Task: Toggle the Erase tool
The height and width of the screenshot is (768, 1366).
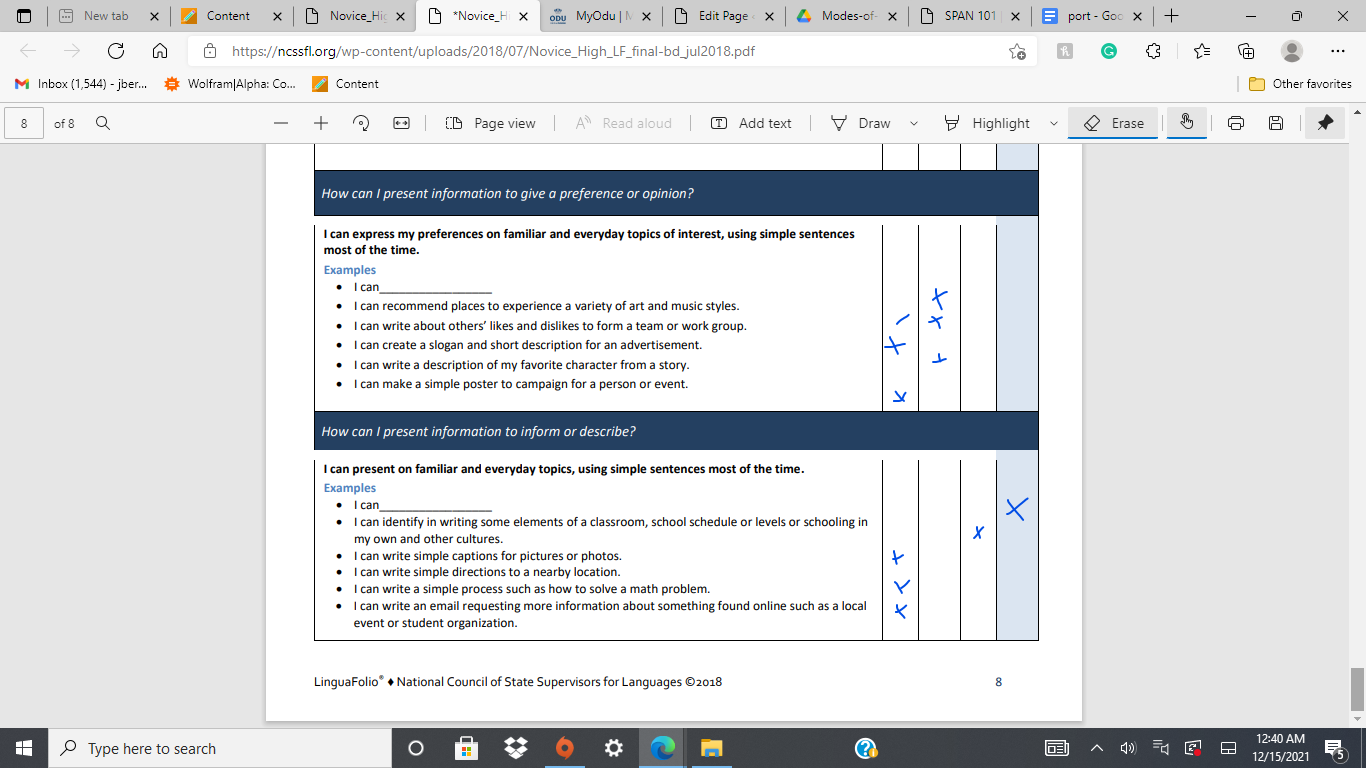Action: pyautogui.click(x=1113, y=123)
